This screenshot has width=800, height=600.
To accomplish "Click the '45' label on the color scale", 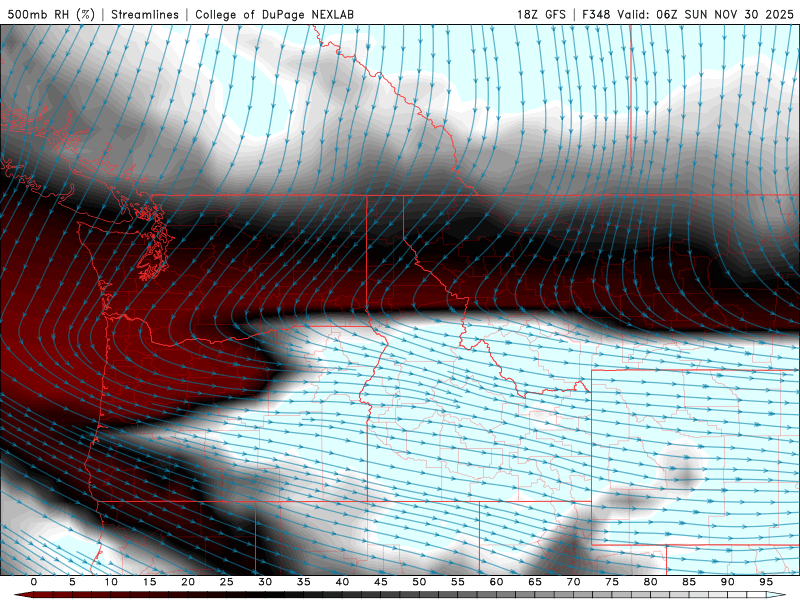I will coord(381,582).
